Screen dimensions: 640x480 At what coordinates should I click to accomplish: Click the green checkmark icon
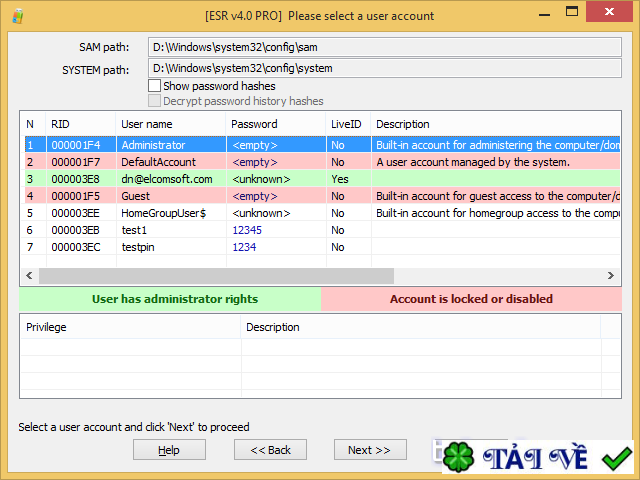tap(616, 459)
